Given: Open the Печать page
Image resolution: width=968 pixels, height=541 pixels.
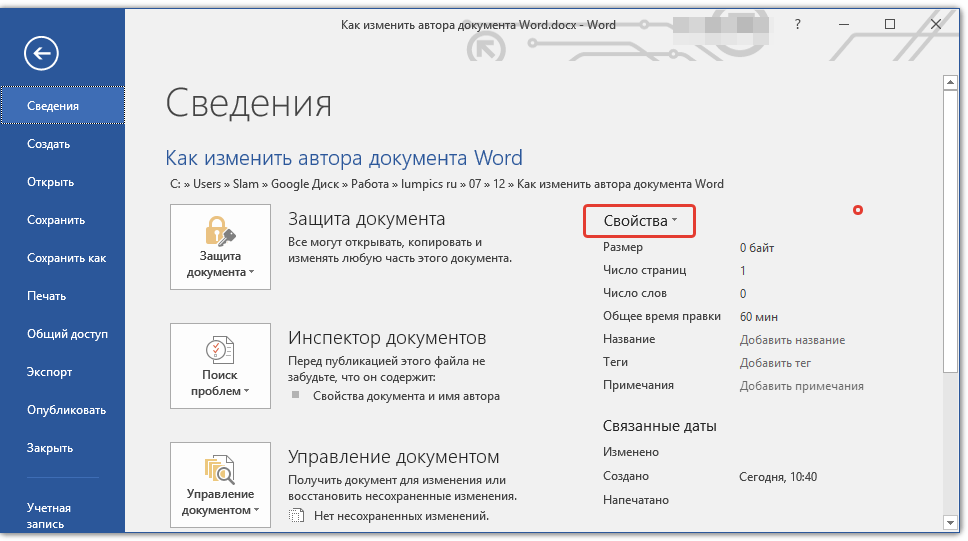Looking at the screenshot, I should [x=46, y=296].
